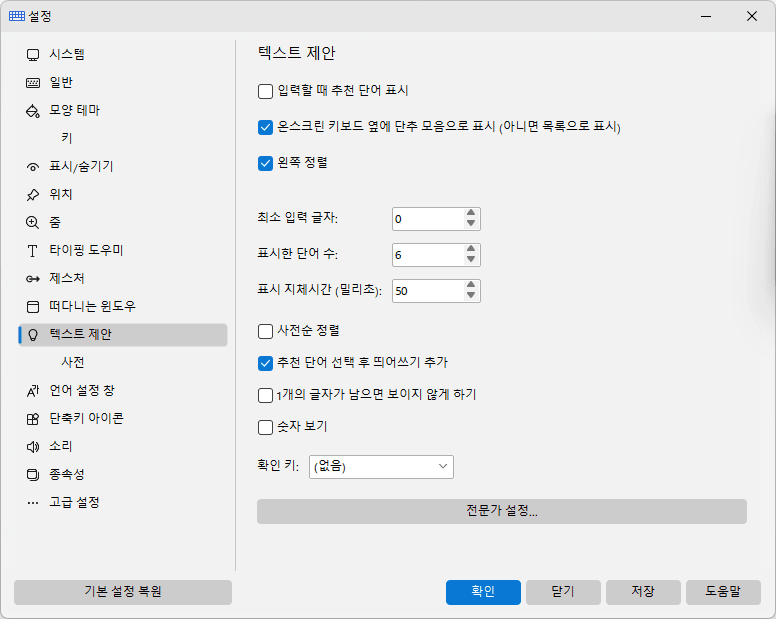
Task: Select 모양 테마 in the sidebar
Action: [123, 111]
